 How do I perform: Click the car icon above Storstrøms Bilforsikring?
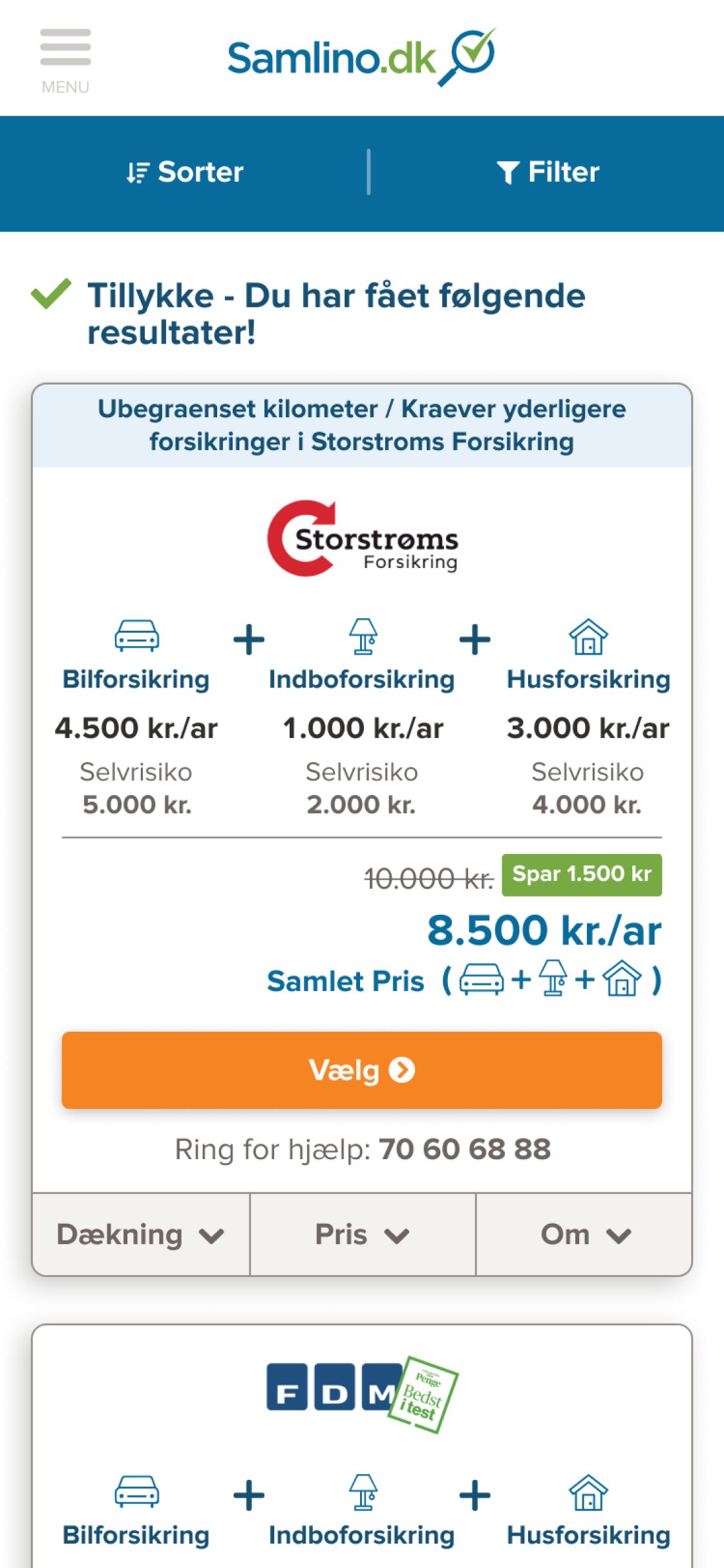coord(136,635)
